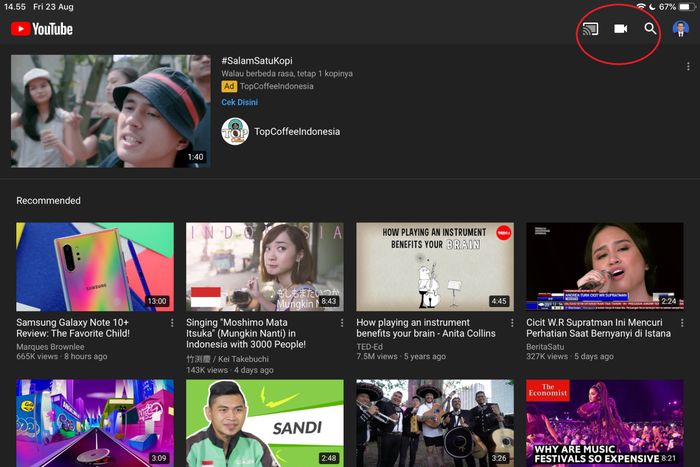Open How playing an instrument benefits title
700x467 pixels.
426,328
